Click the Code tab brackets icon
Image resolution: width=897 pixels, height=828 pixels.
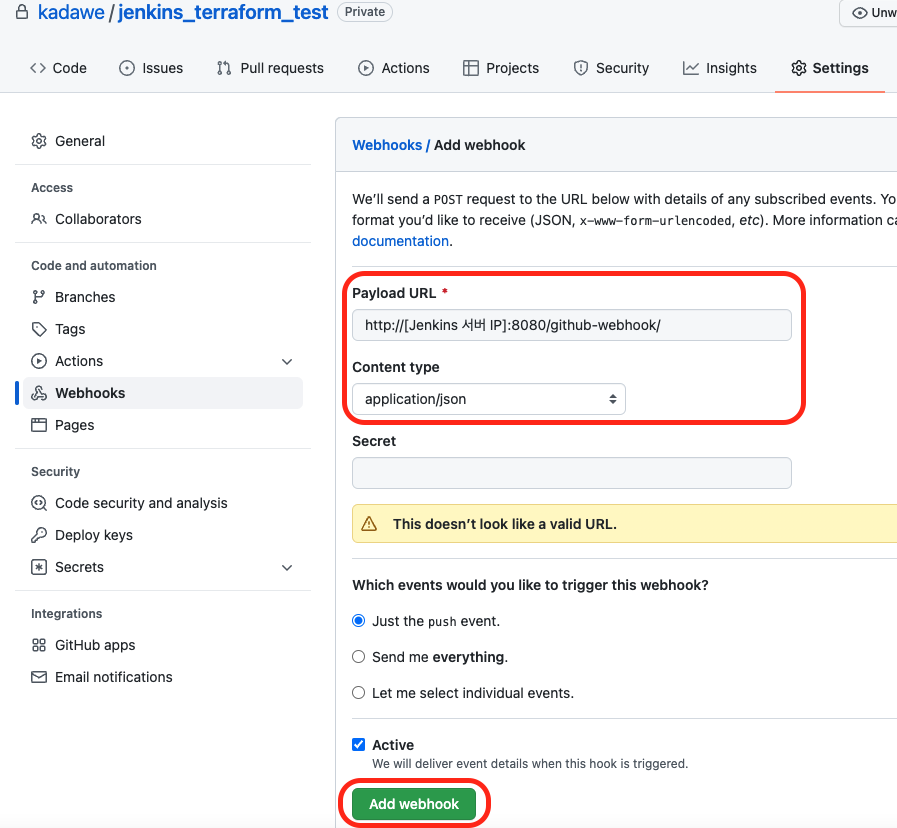[x=38, y=68]
